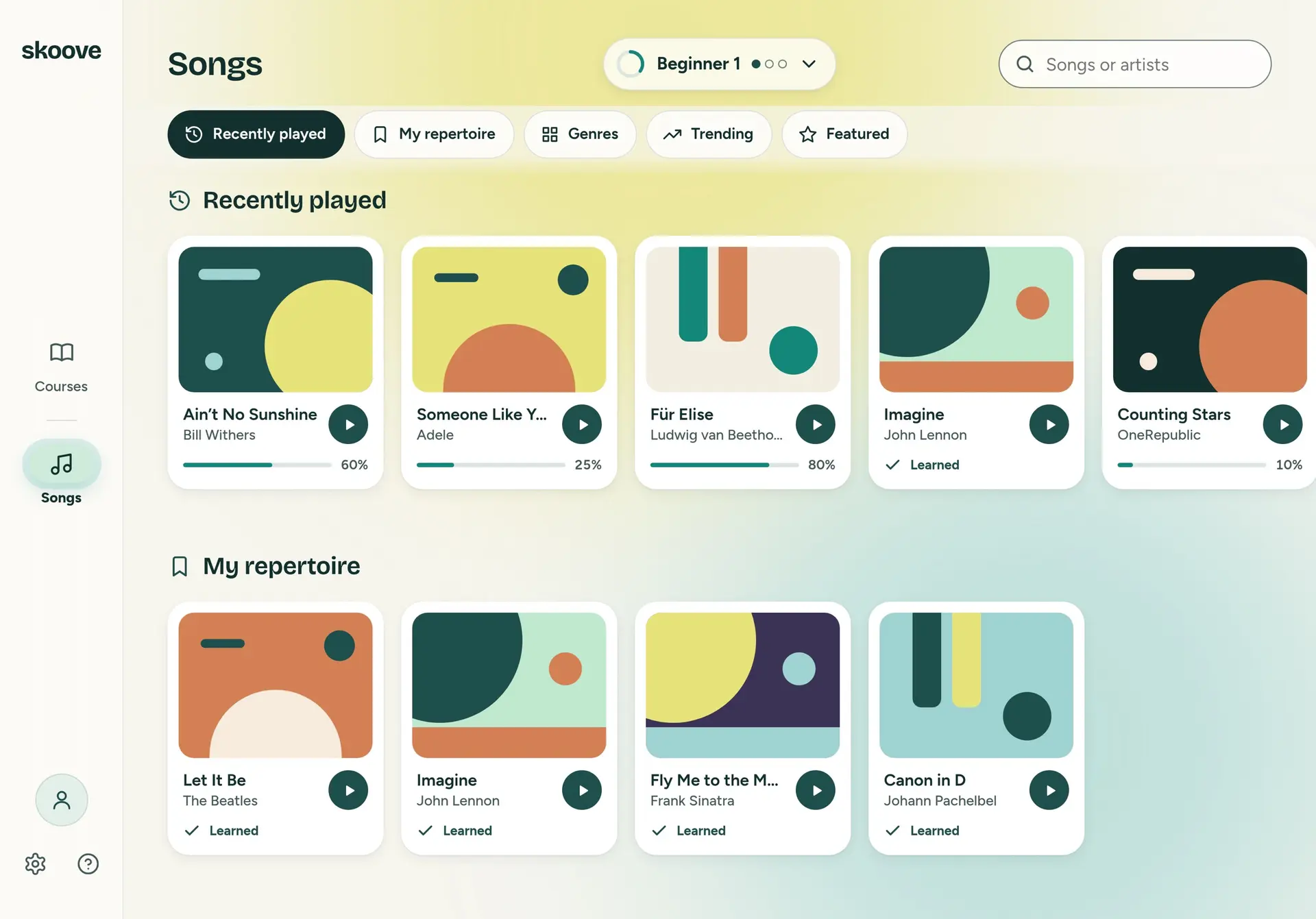Focus the Songs or artists search field
The height and width of the screenshot is (919, 1316).
[1135, 64]
